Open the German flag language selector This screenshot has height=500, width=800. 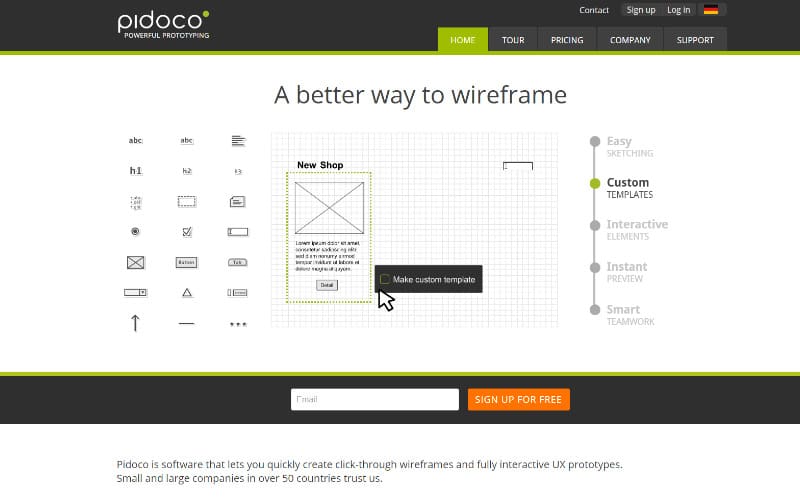tap(711, 10)
